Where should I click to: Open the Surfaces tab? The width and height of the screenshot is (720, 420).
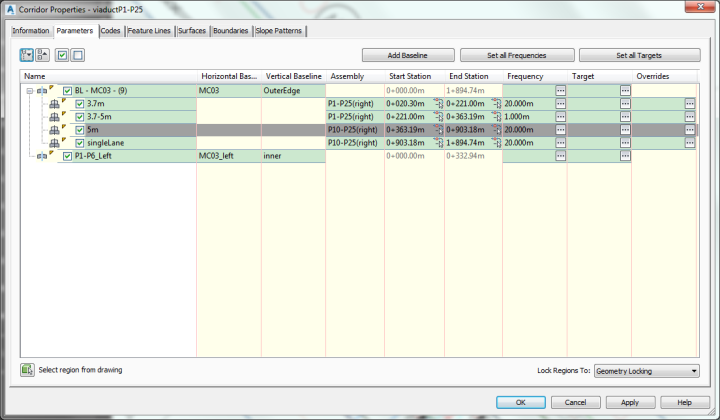pyautogui.click(x=192, y=31)
